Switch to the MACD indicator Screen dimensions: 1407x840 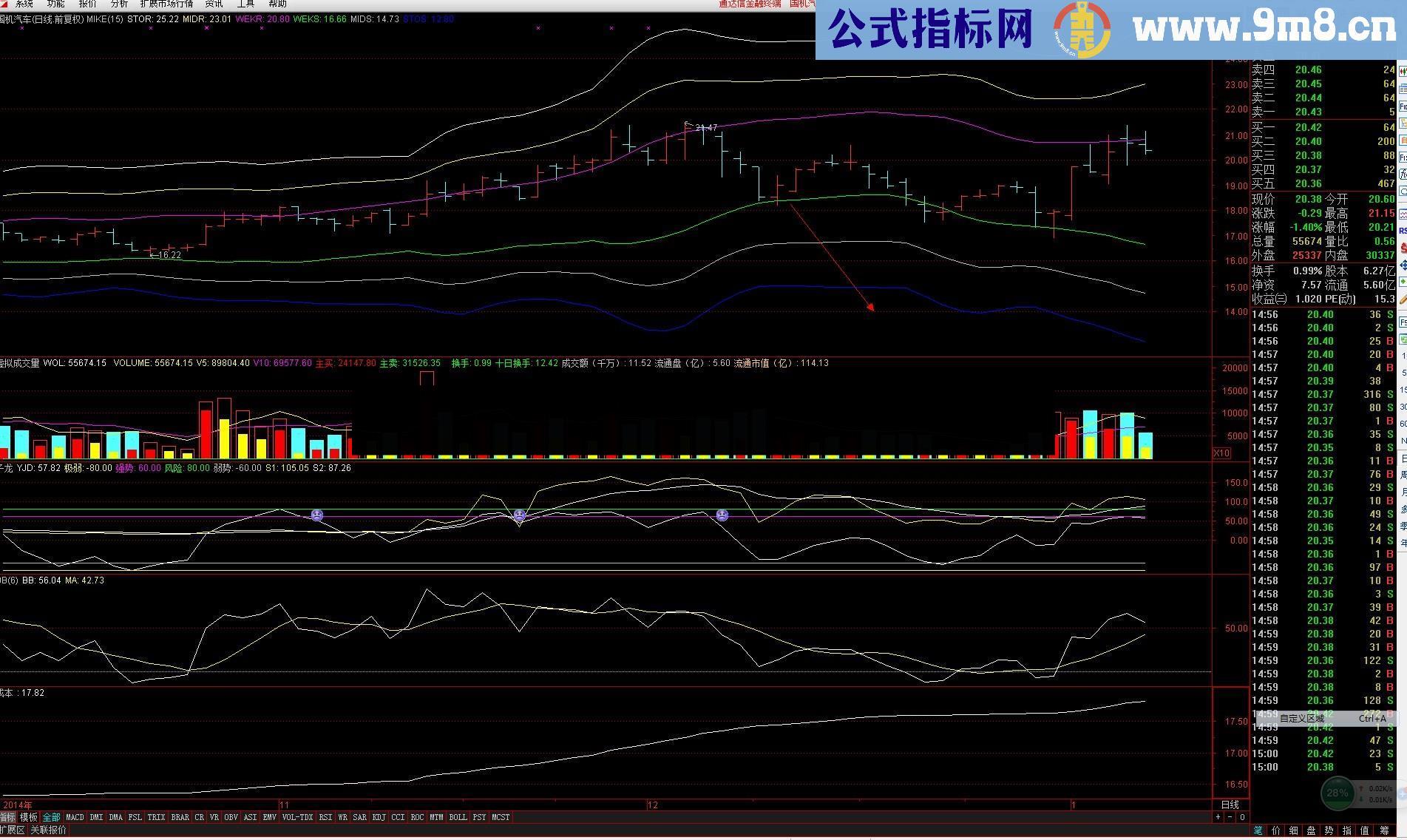(x=75, y=817)
